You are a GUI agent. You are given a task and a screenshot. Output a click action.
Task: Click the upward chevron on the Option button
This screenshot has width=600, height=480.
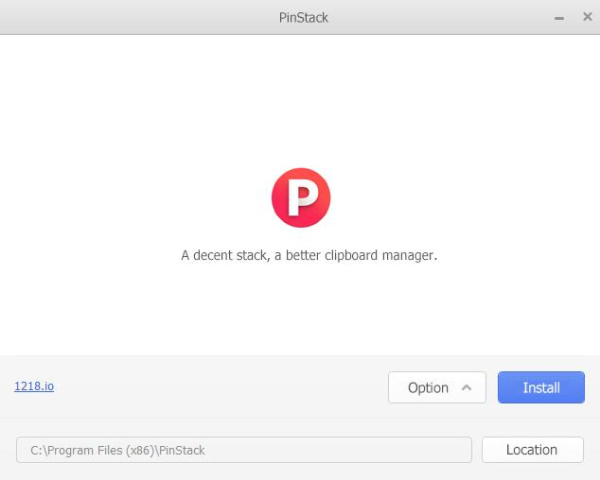coord(466,388)
